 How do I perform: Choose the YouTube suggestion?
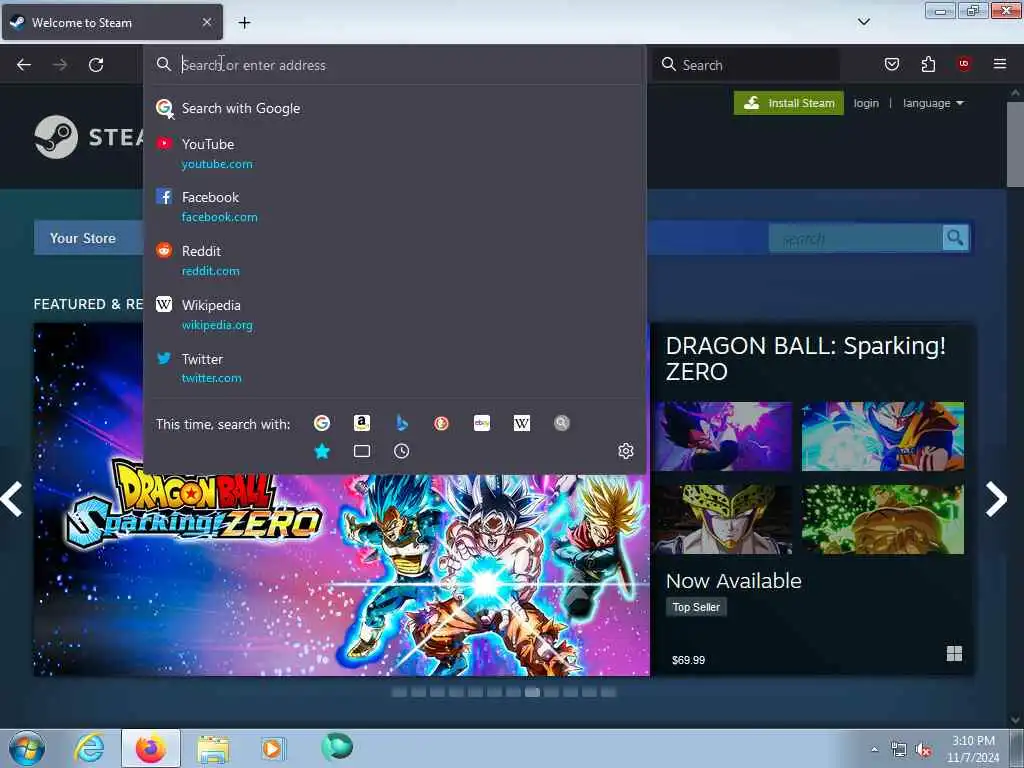[394, 153]
